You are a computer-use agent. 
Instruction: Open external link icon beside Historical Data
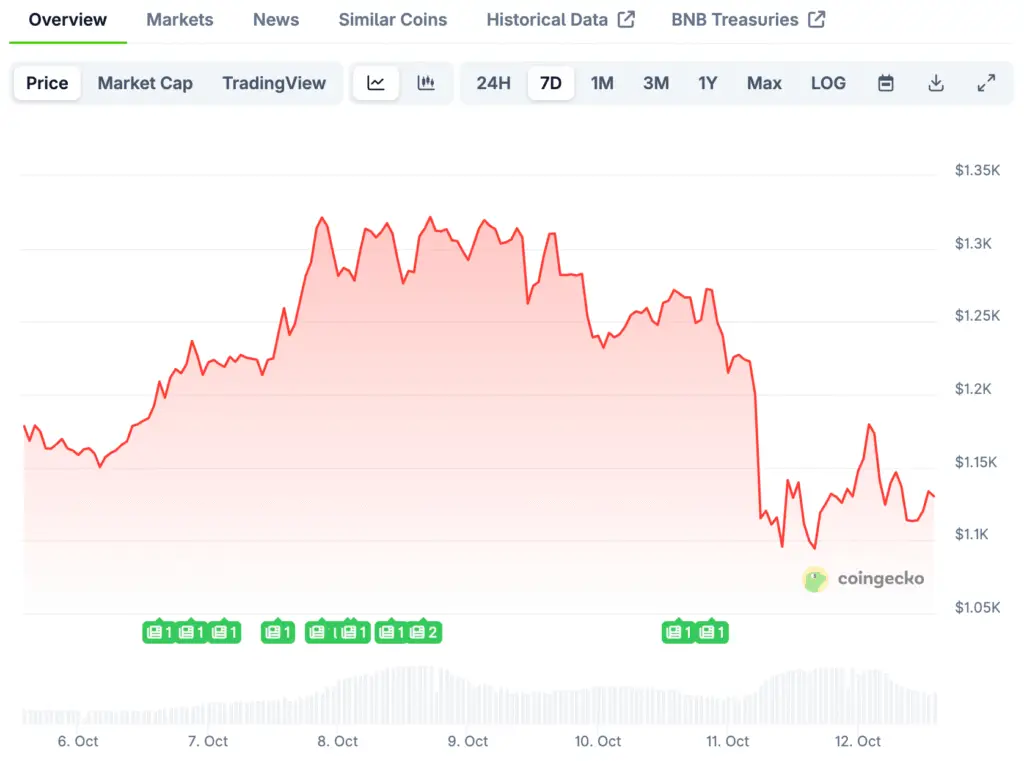pyautogui.click(x=626, y=19)
